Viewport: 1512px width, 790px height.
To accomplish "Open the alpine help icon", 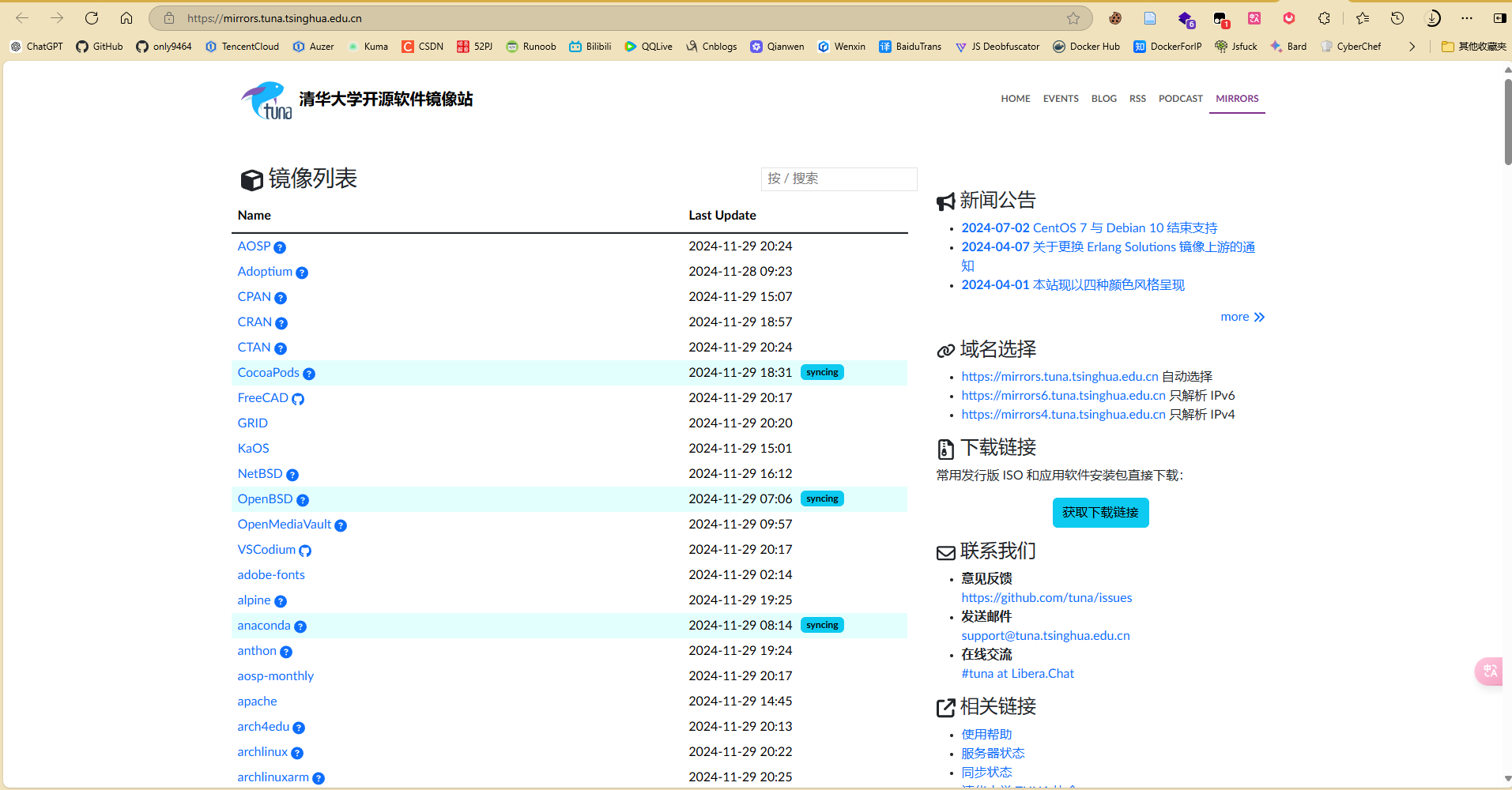I will pos(281,601).
